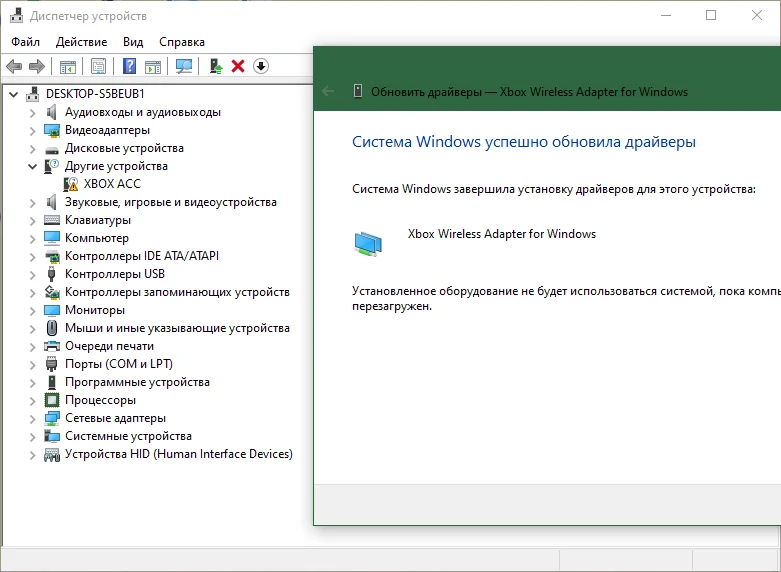
Task: Expand the Звуковые, игровые и видеоустройства chevron
Action: (32, 203)
